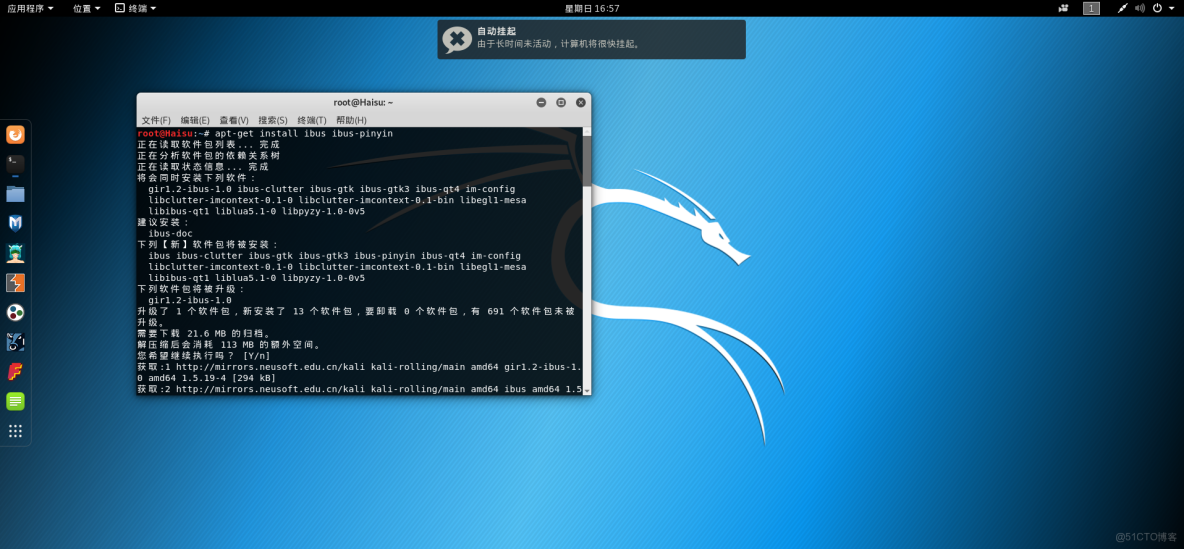Open 文件(F) menu in terminal

tap(156, 120)
